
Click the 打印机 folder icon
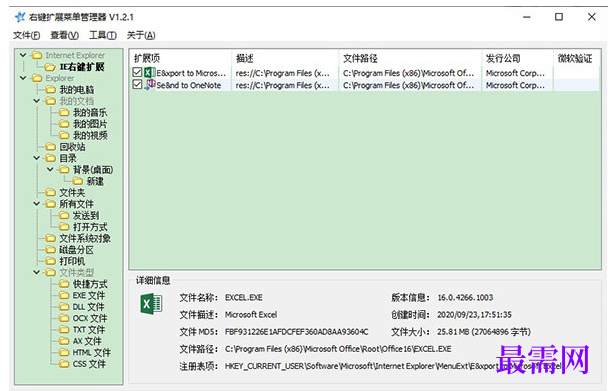click(x=50, y=261)
